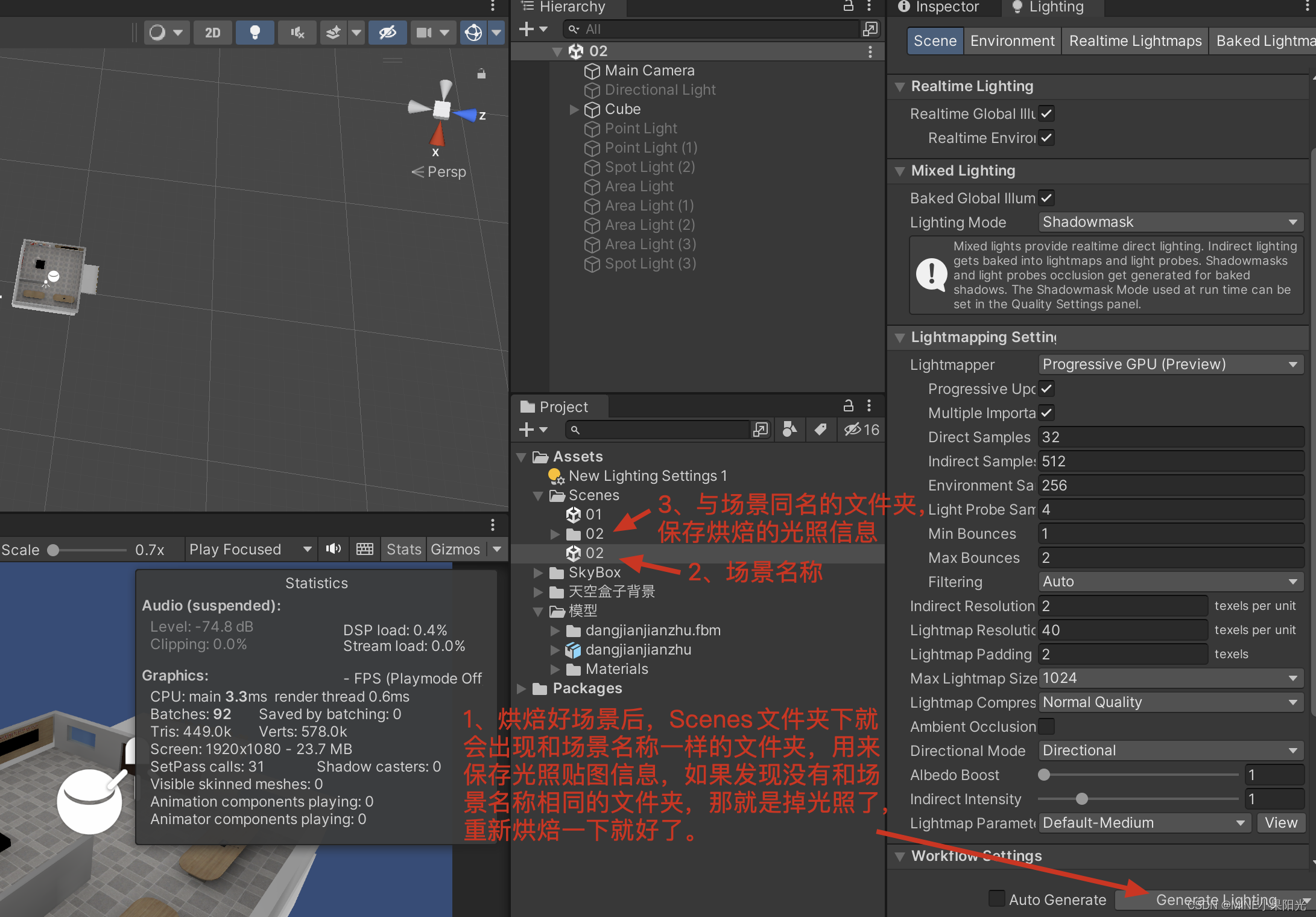Click the Directional Light icon in Hierarchy

click(591, 89)
